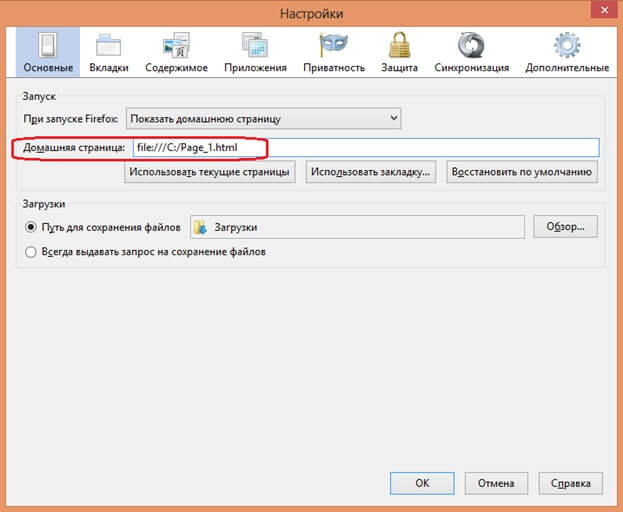Close the Настройки dialog window
The image size is (623, 512).
pos(604,10)
